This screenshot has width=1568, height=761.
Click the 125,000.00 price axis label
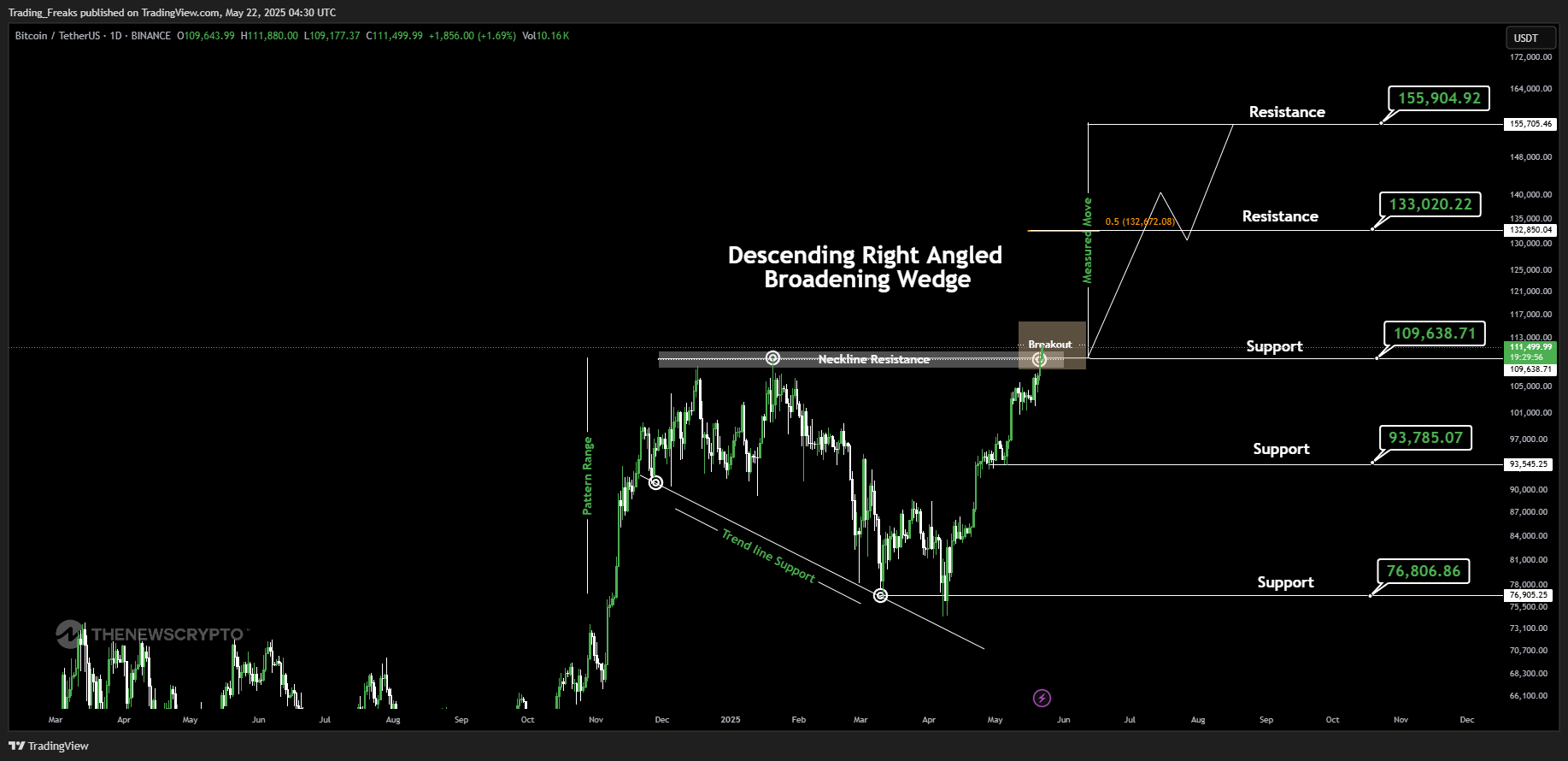tap(1530, 270)
